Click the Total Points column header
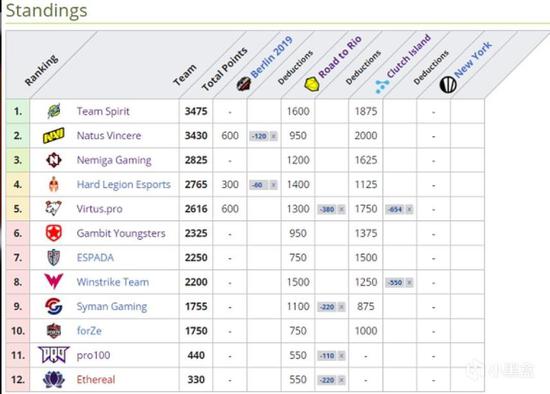 pos(224,69)
